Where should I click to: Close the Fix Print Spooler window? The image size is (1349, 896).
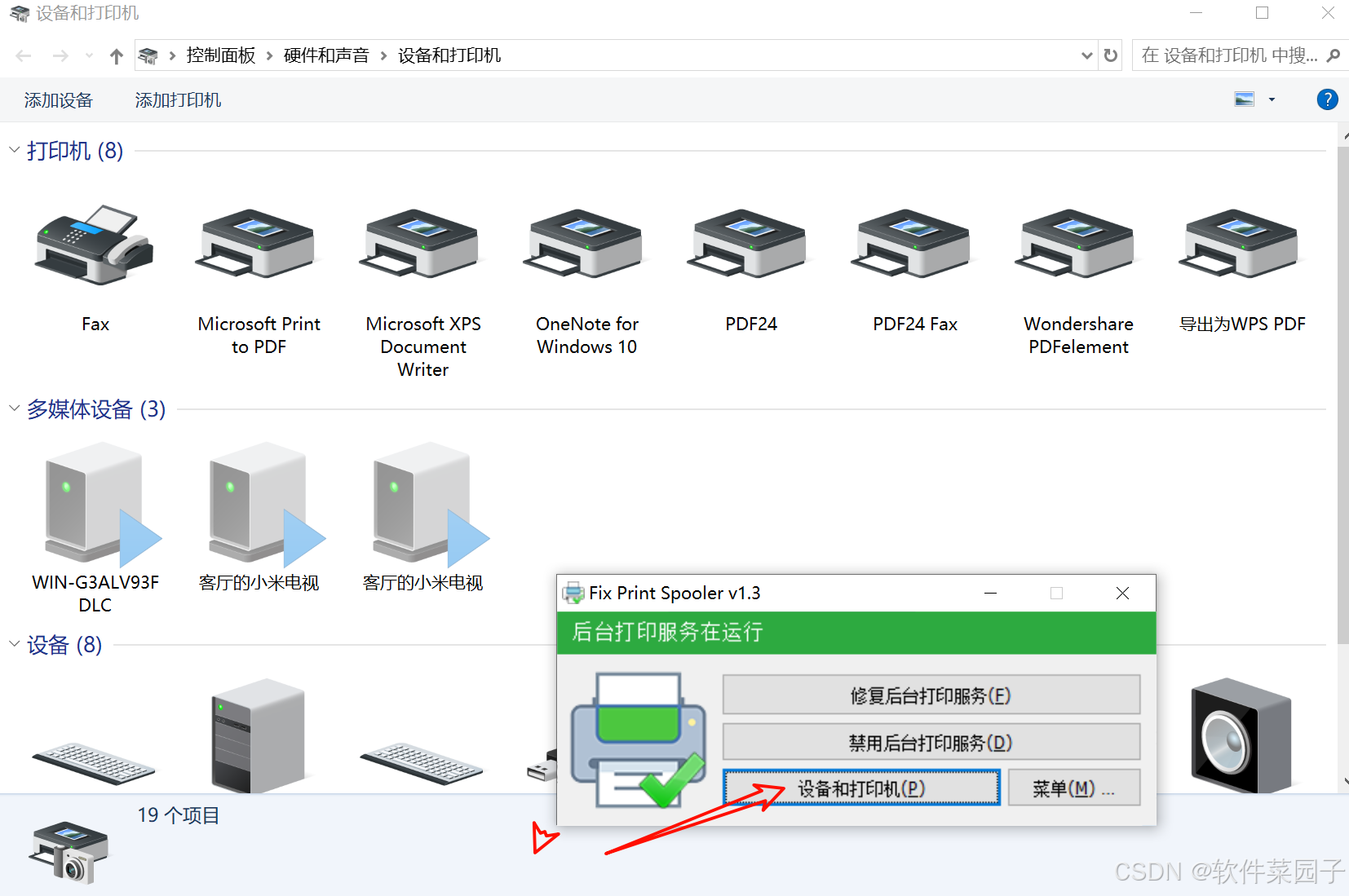pyautogui.click(x=1122, y=593)
